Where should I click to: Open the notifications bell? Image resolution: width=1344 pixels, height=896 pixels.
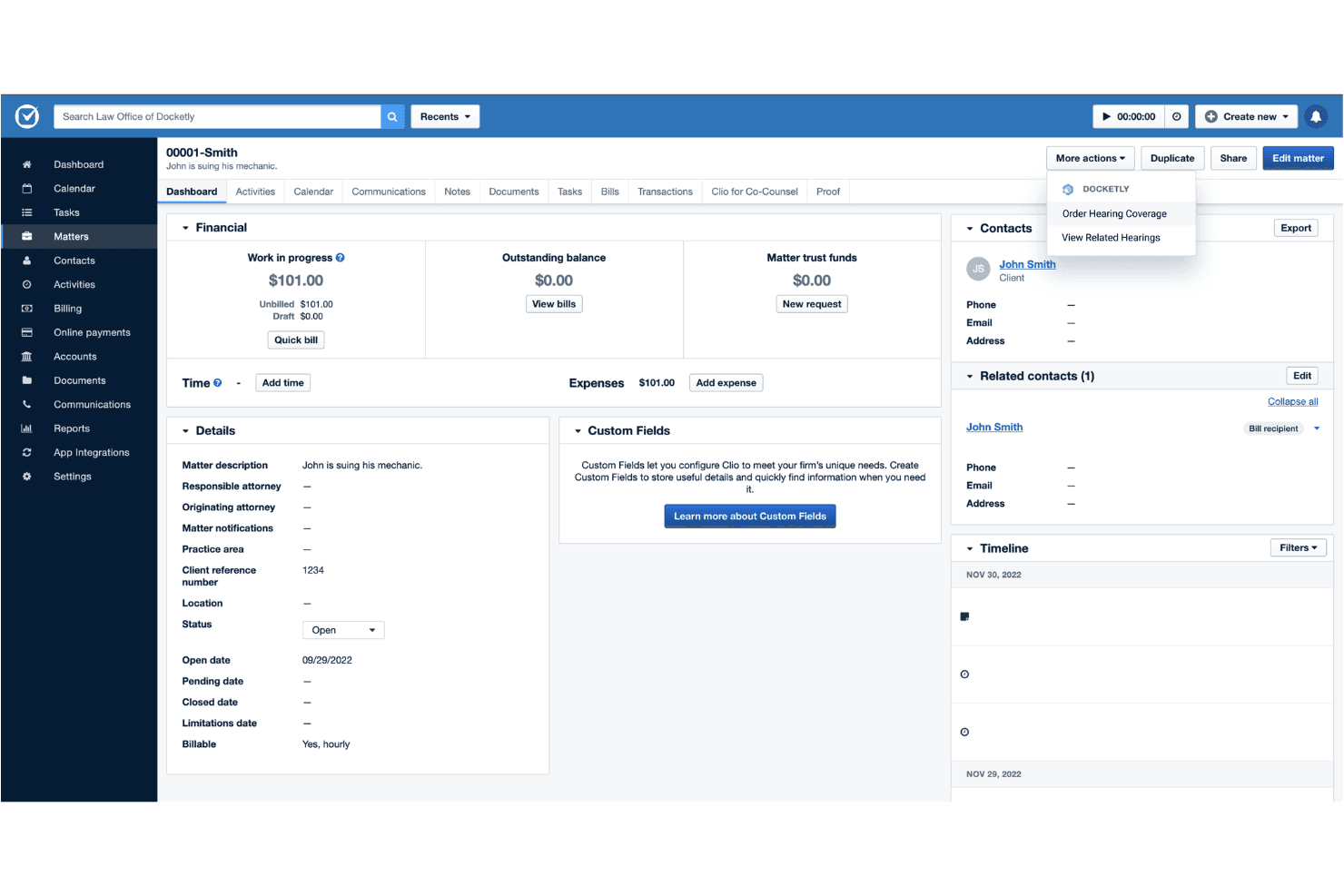(1316, 116)
